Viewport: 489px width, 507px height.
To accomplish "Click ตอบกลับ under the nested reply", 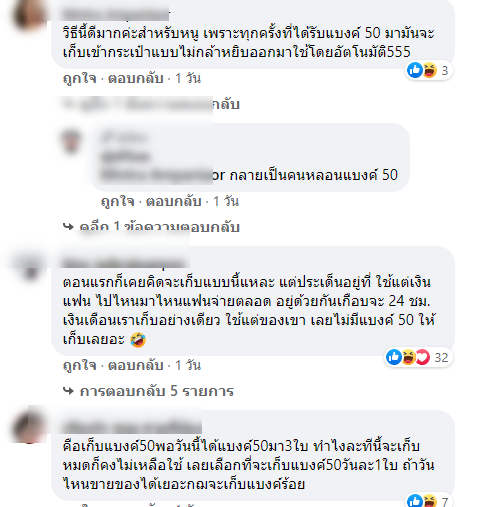I will (x=174, y=201).
